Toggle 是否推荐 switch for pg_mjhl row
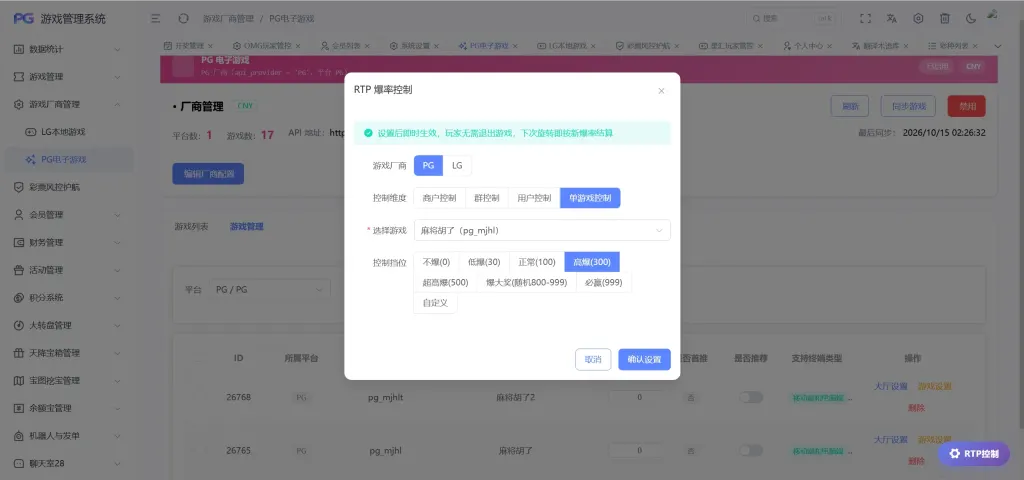 (751, 451)
